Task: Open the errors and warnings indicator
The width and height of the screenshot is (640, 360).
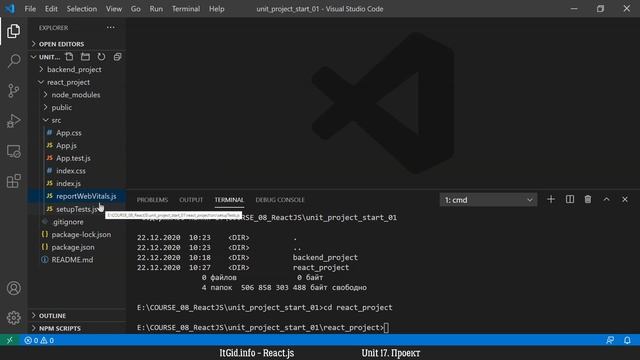Action: point(39,340)
